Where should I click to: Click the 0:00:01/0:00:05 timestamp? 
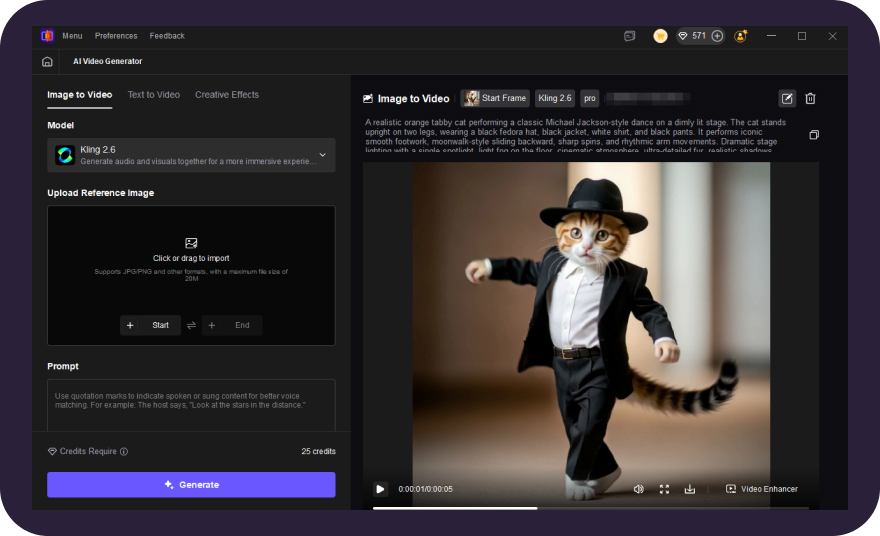point(425,489)
